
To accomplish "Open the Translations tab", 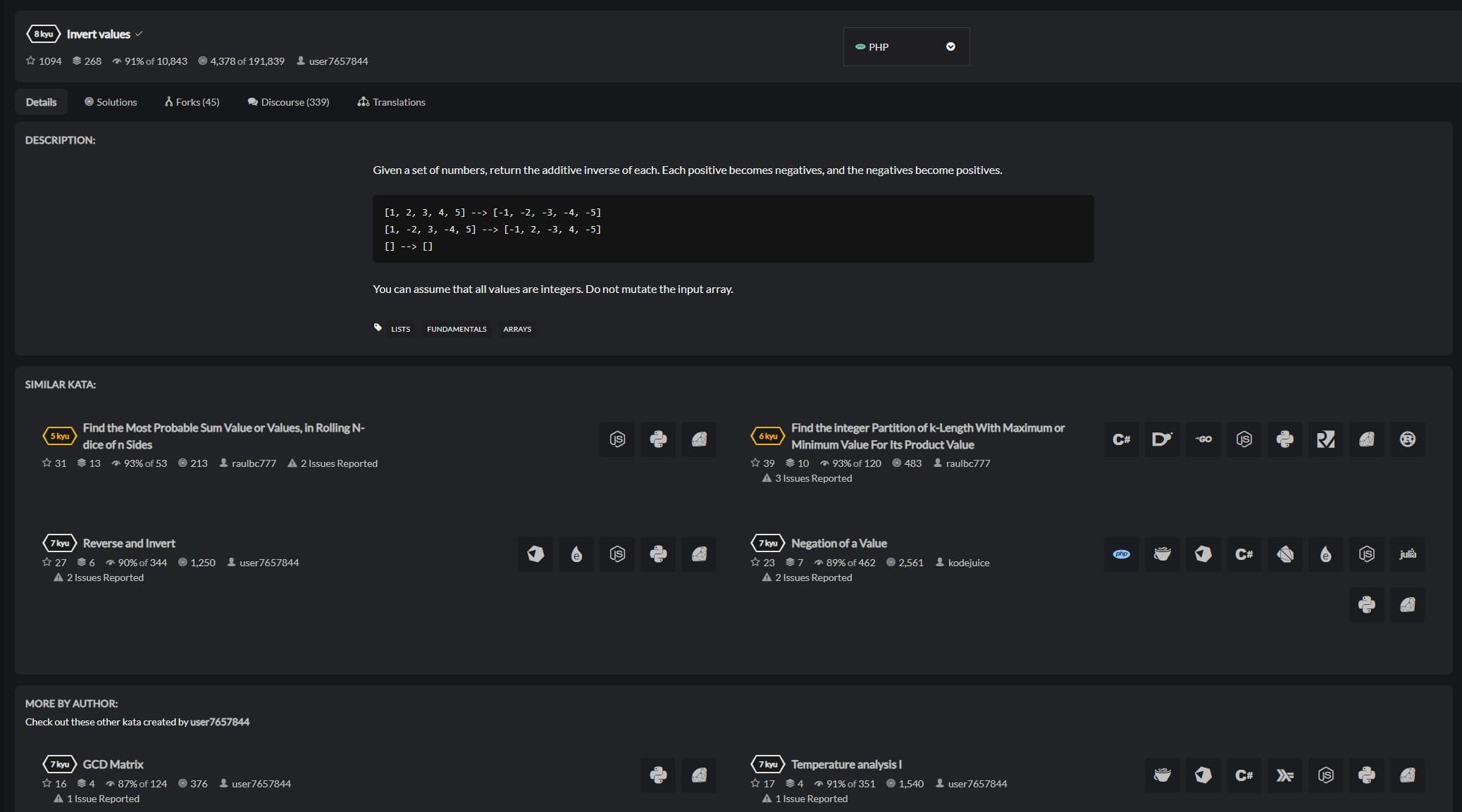I will click(x=391, y=102).
